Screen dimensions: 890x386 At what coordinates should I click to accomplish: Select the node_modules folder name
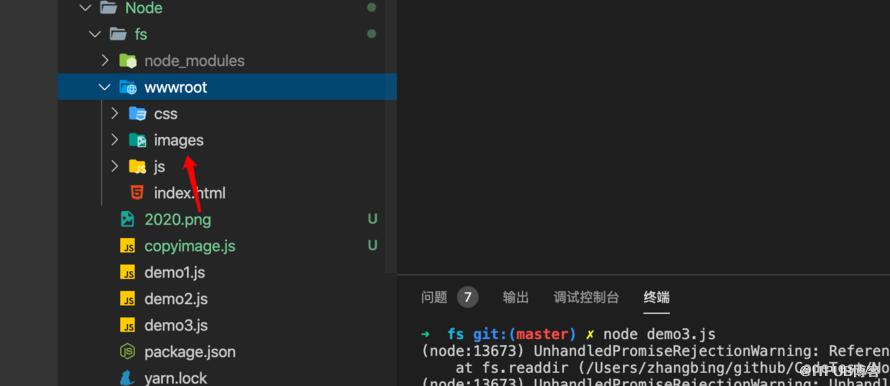[x=194, y=61]
